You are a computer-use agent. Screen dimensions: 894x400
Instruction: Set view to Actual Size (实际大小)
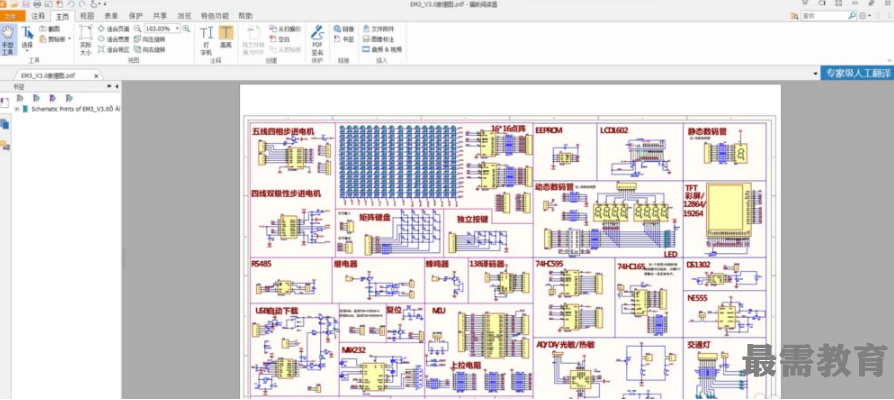pyautogui.click(x=85, y=40)
